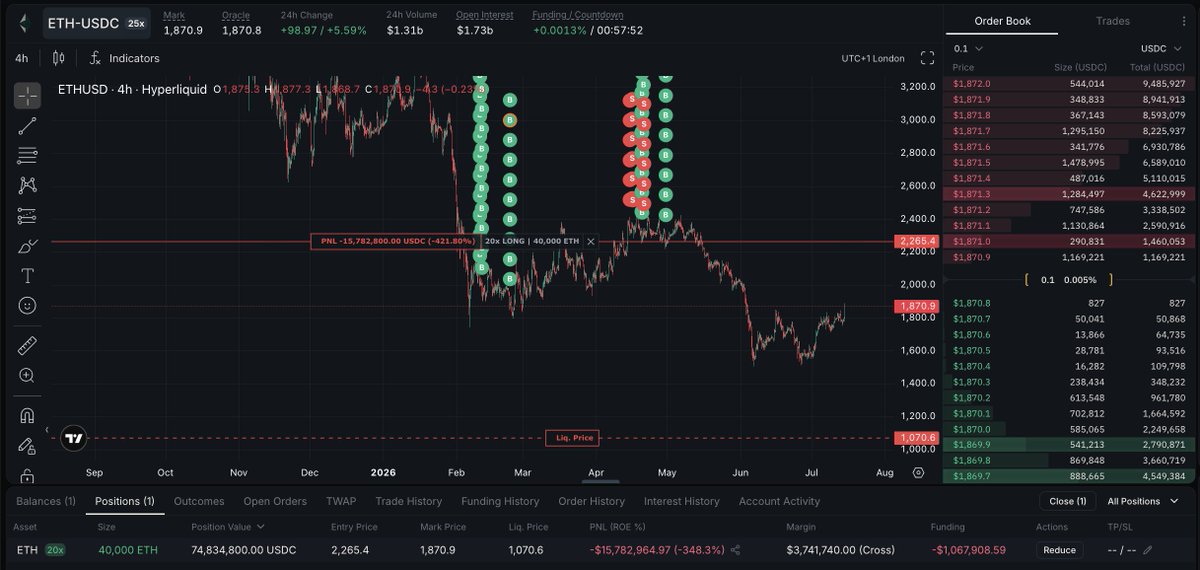Select the pattern drawing tool
This screenshot has width=1200, height=570.
pyautogui.click(x=27, y=186)
